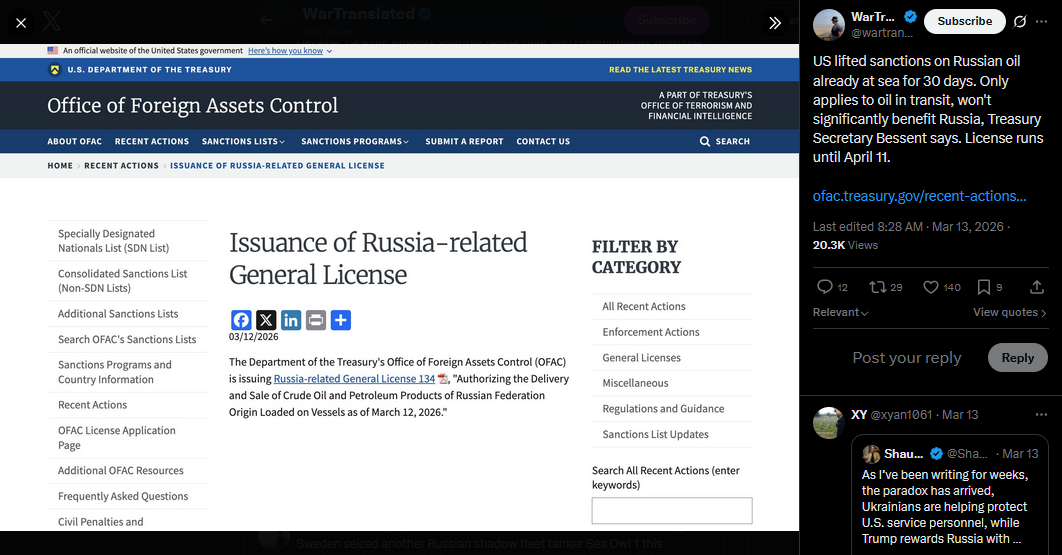Open About OFAC in the navigation bar
The width and height of the screenshot is (1062, 555).
tap(75, 142)
